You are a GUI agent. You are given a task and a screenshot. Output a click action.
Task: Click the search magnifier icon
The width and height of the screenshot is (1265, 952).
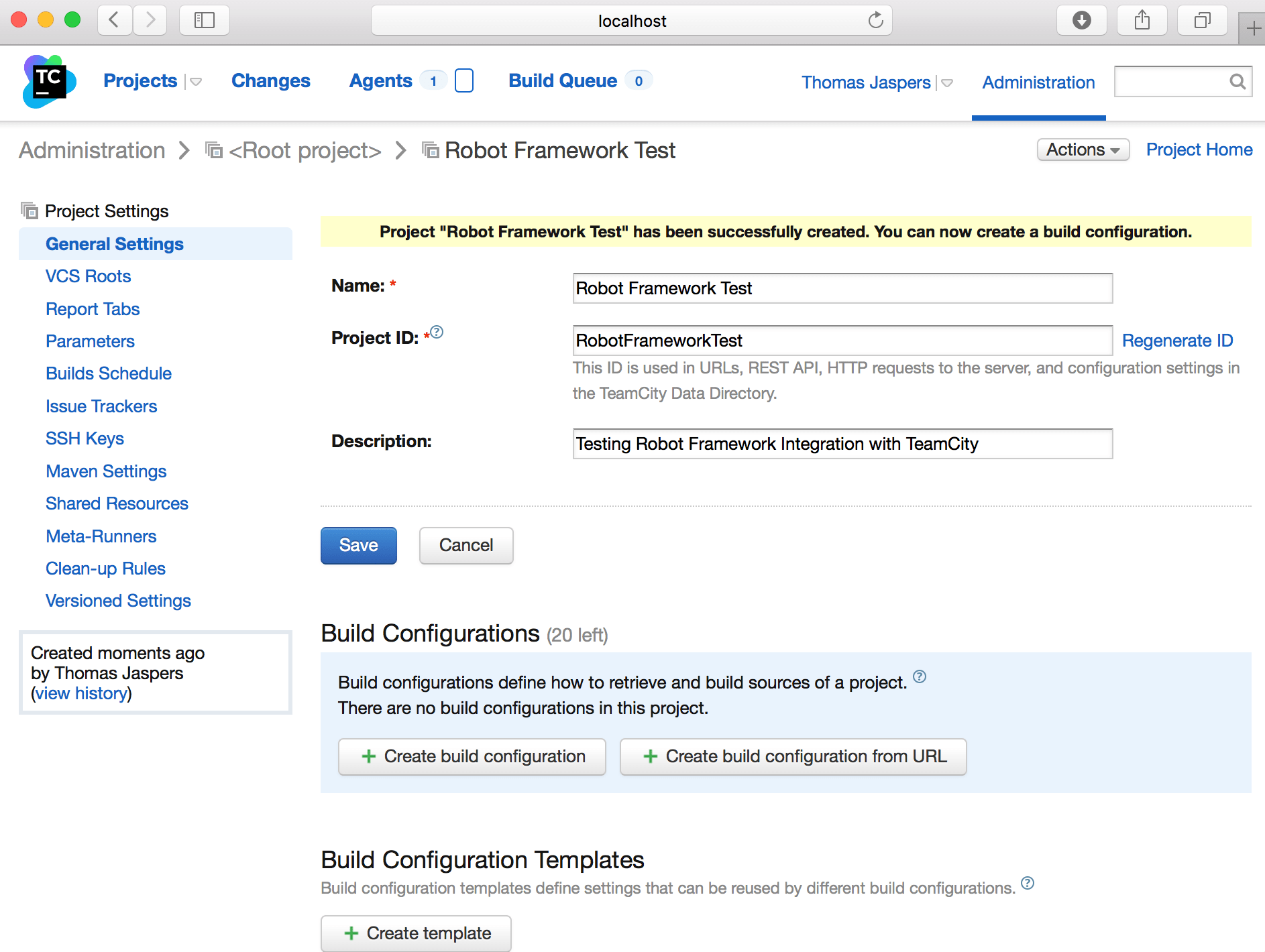coord(1237,82)
